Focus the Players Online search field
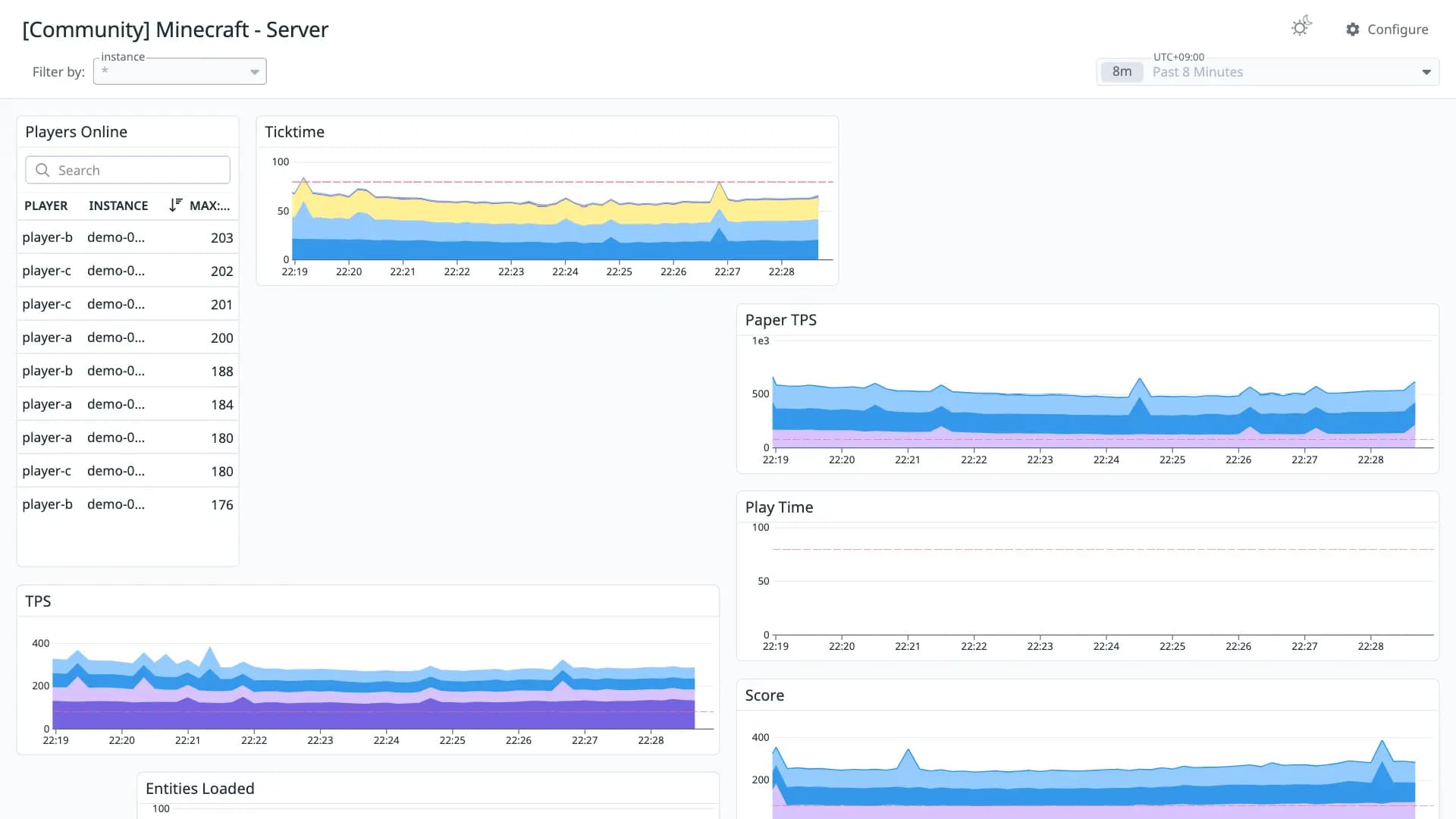 click(x=127, y=170)
